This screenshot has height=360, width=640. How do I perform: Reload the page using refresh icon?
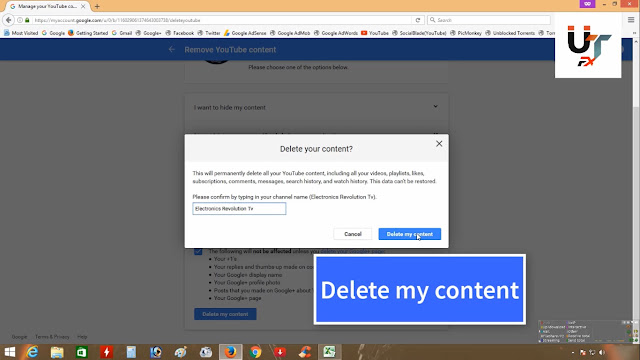click(418, 20)
